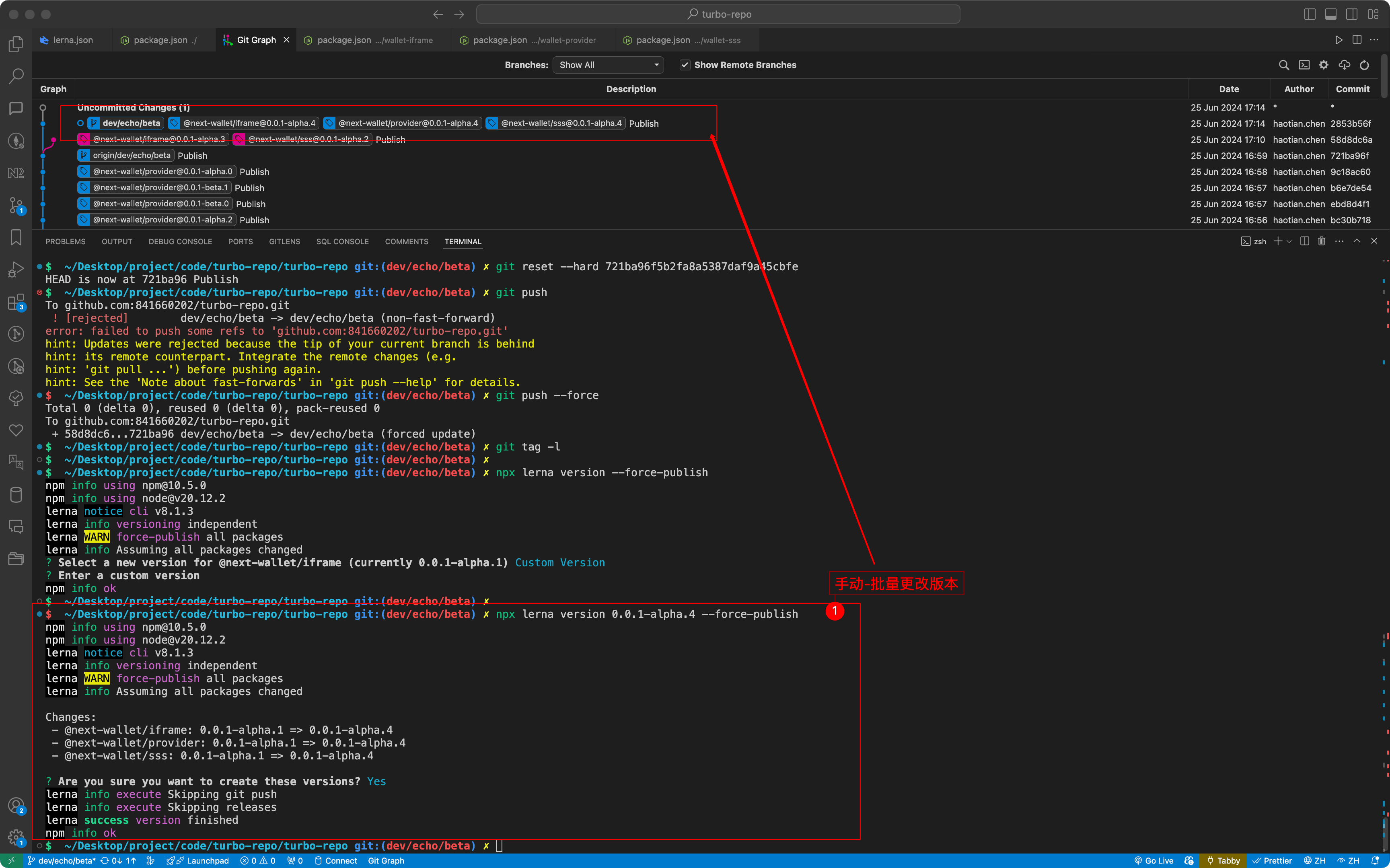
Task: Click the Git Graph find magnifier icon
Action: pos(1284,65)
